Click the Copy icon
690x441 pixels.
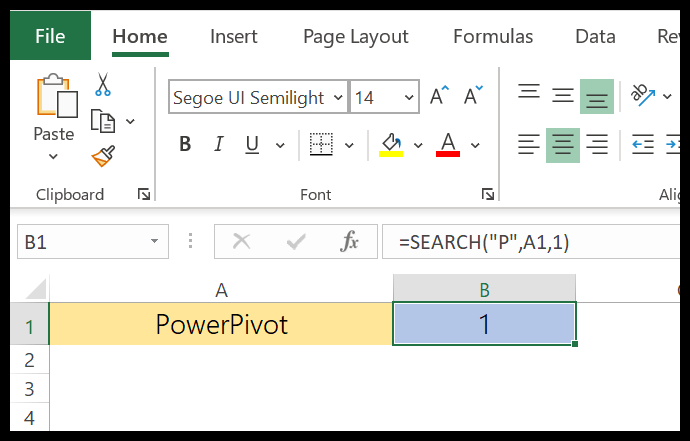[103, 121]
